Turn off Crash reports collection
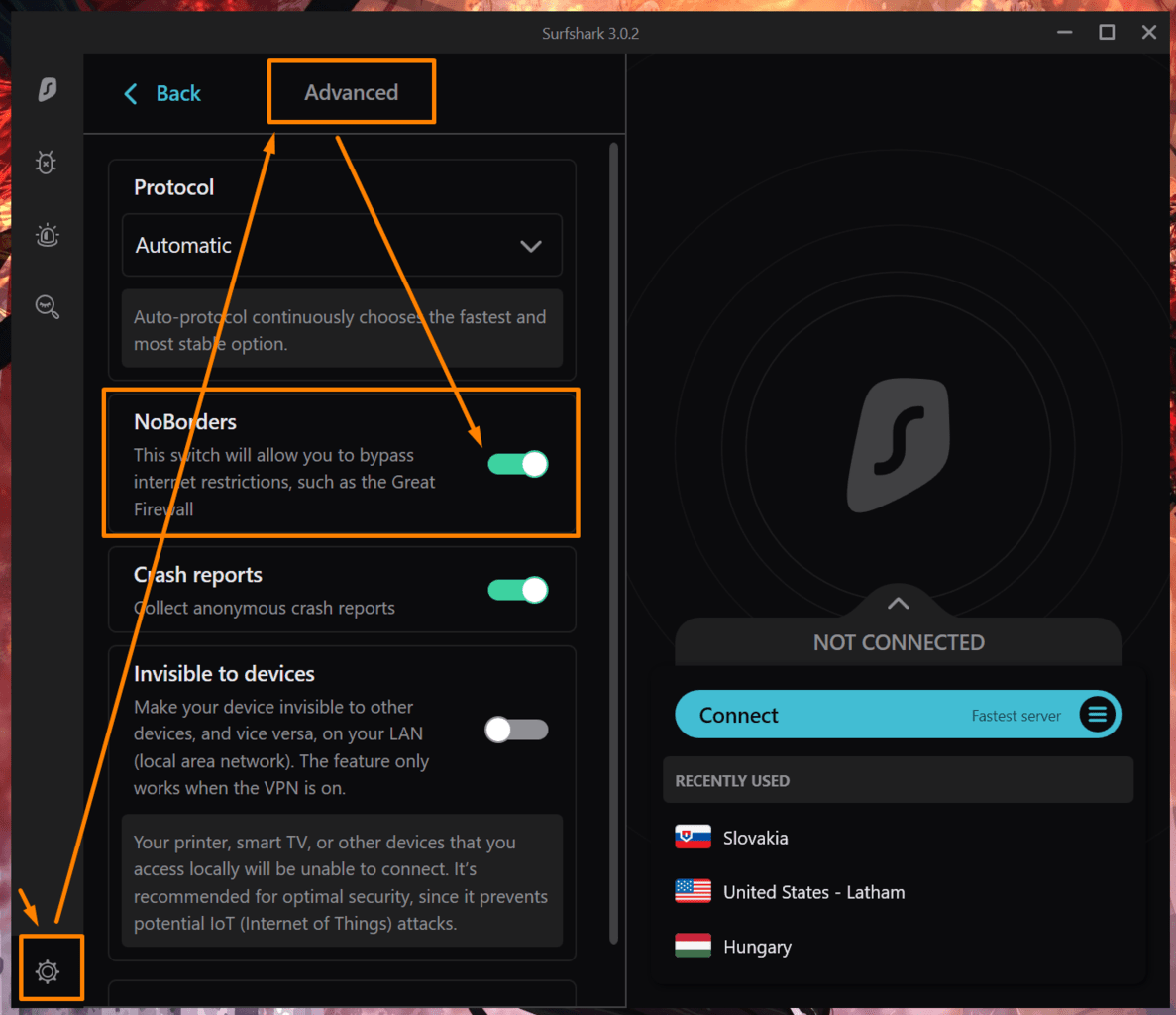Screen dimensions: 1176x1015 coord(516,589)
